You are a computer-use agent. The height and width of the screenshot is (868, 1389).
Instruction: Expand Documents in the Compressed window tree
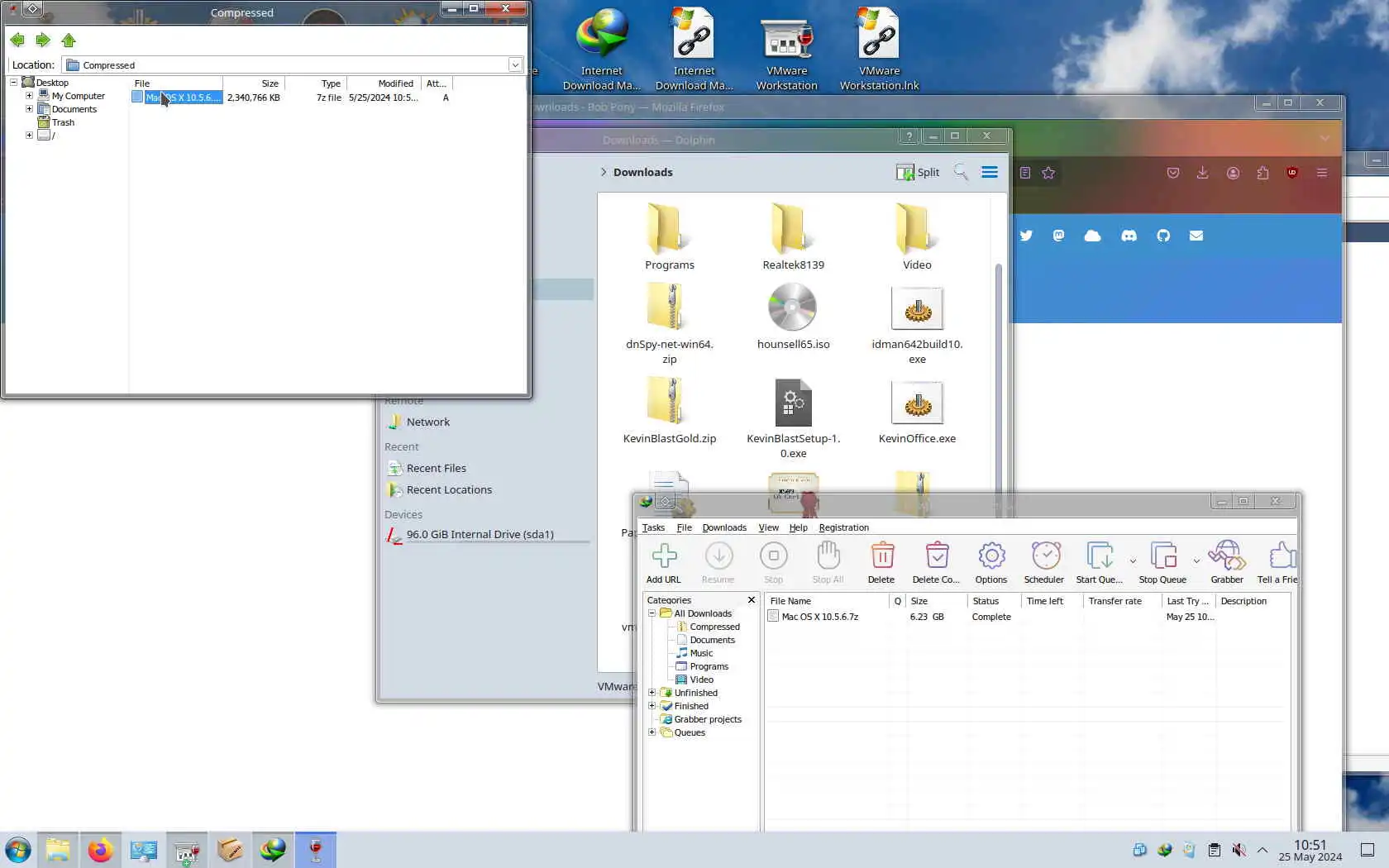click(x=29, y=109)
